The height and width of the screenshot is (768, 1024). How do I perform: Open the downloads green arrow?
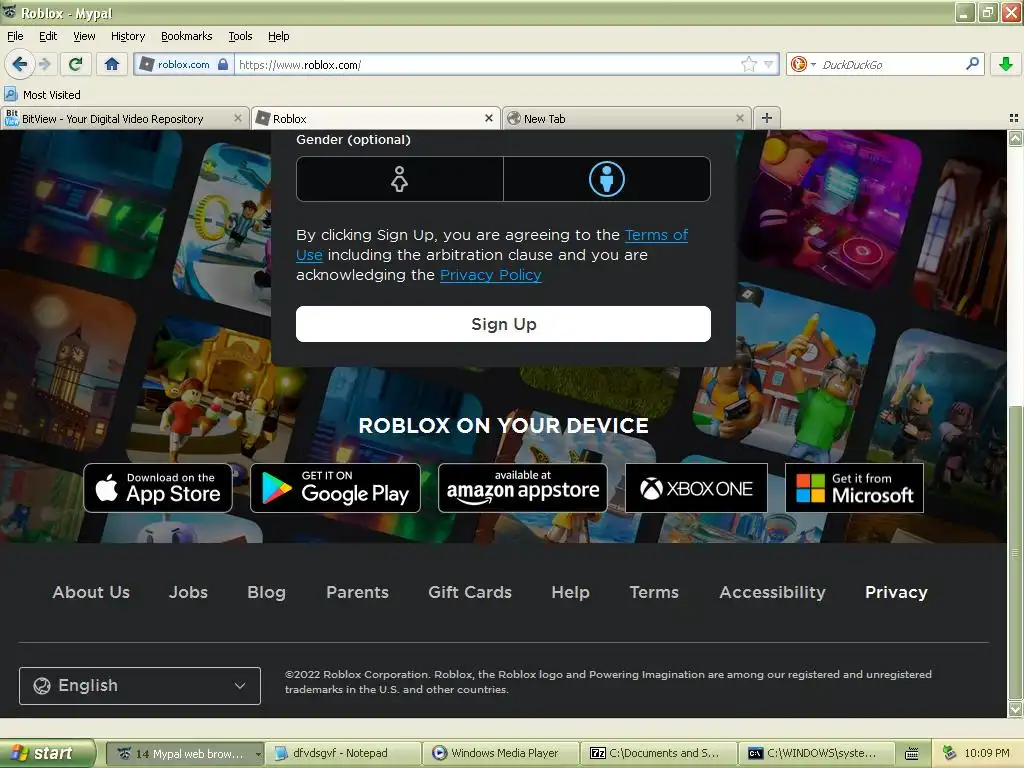pyautogui.click(x=1006, y=64)
